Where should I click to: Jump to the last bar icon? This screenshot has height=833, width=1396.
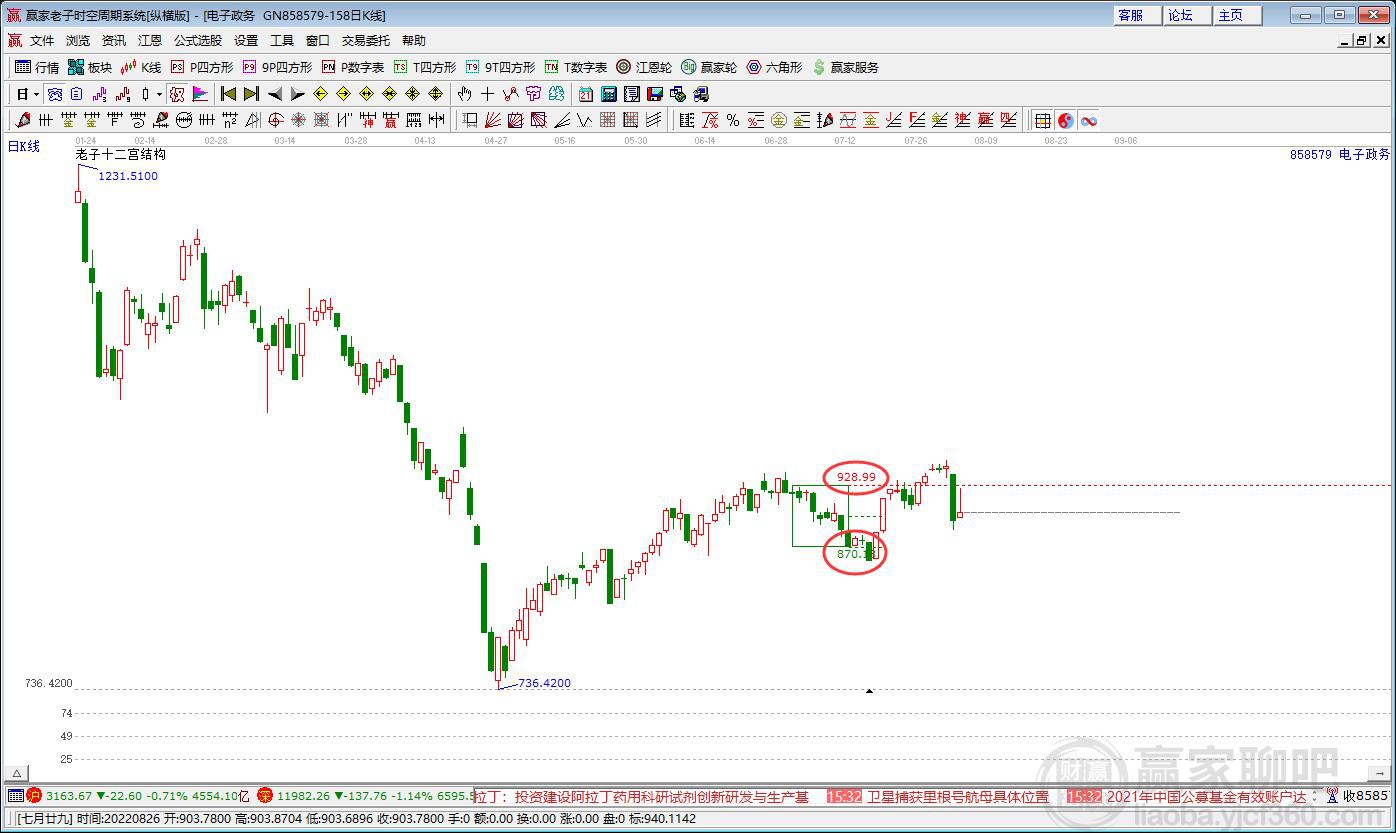pyautogui.click(x=251, y=94)
